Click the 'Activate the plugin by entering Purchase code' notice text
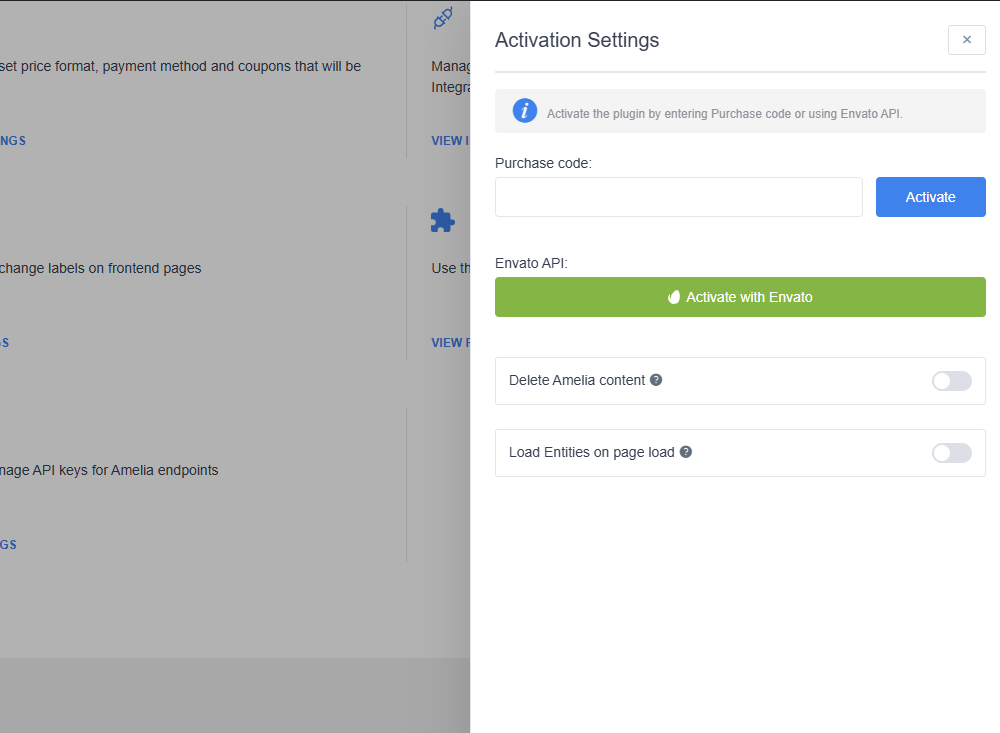Viewport: 1000px width, 733px height. click(x=724, y=114)
